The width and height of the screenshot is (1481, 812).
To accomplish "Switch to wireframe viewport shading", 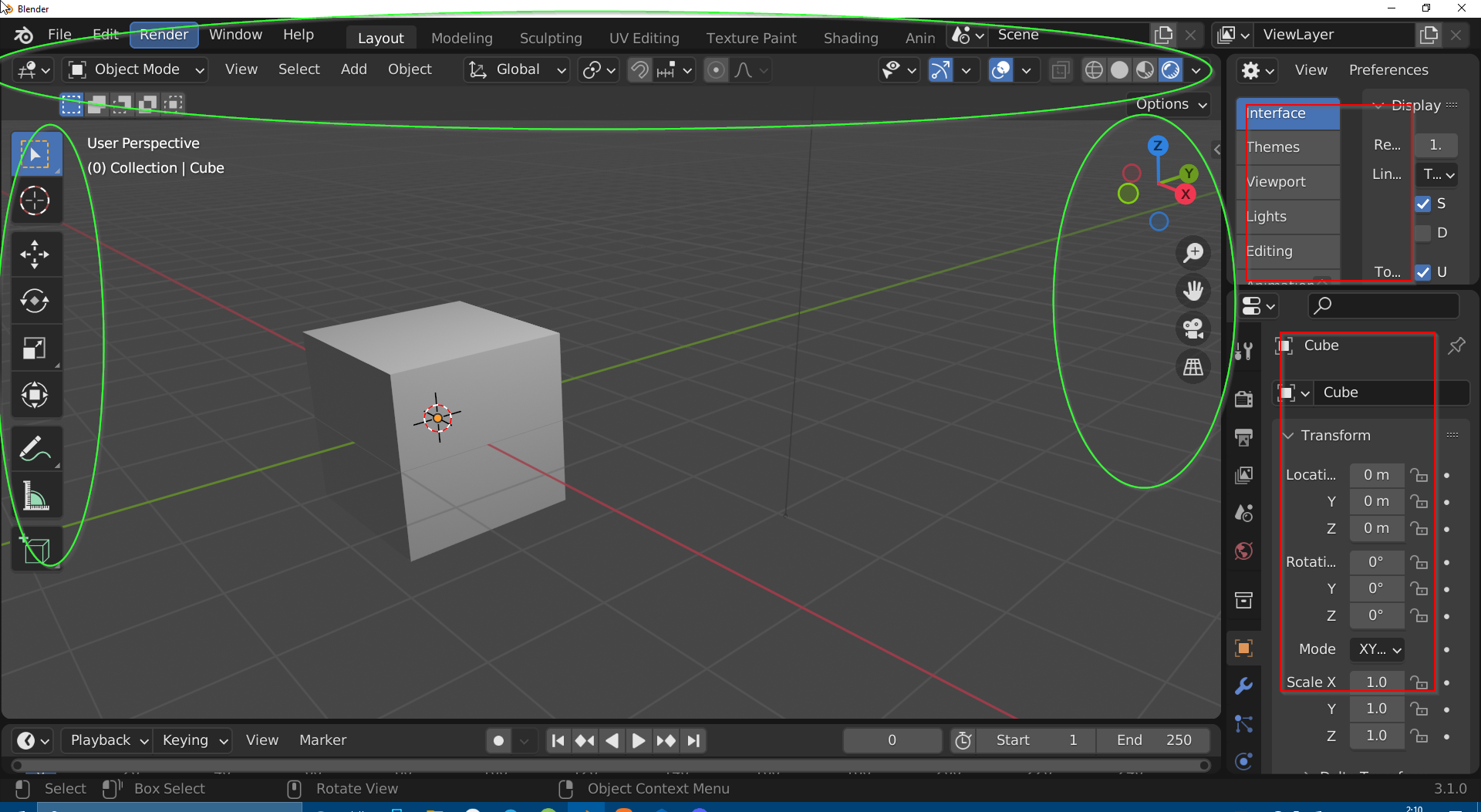I will point(1094,70).
